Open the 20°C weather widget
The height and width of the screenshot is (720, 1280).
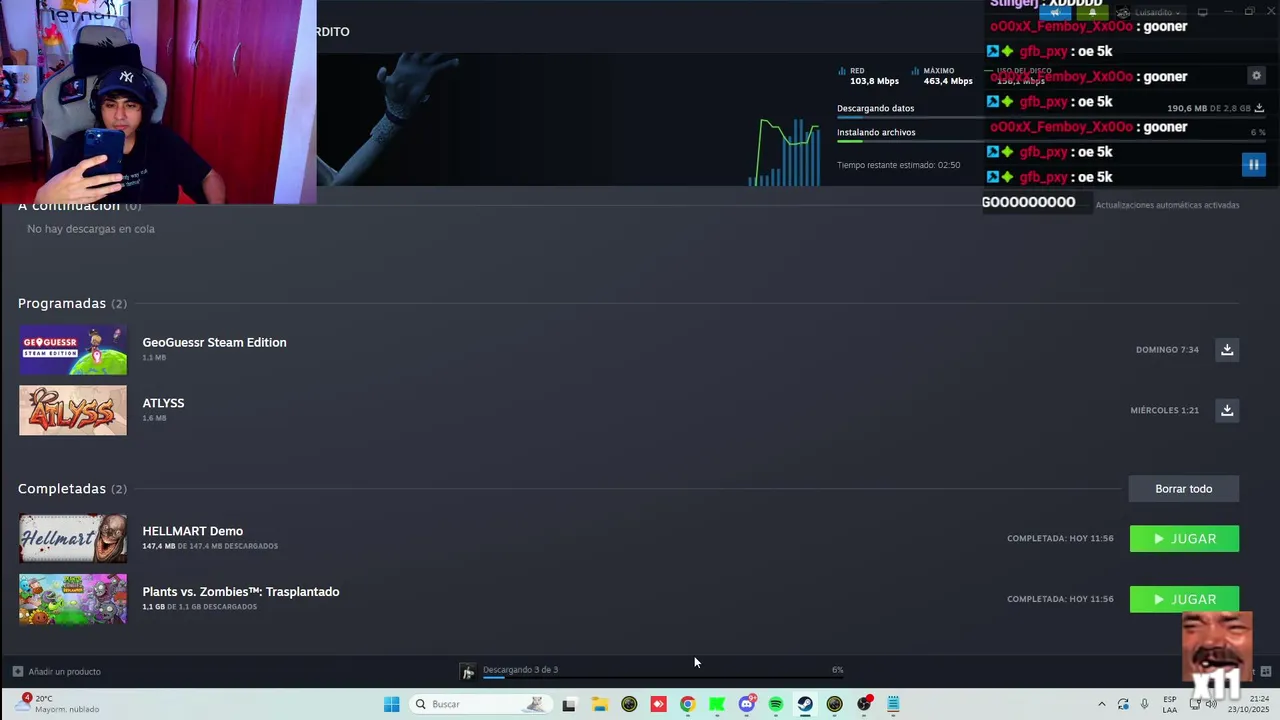click(x=58, y=704)
